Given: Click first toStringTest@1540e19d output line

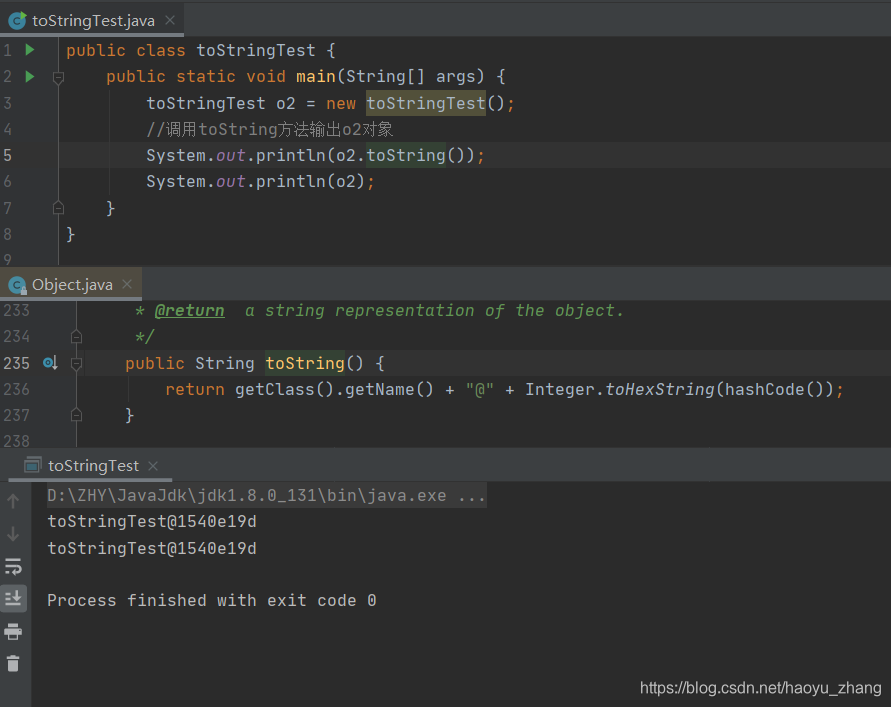Looking at the screenshot, I should 152,522.
